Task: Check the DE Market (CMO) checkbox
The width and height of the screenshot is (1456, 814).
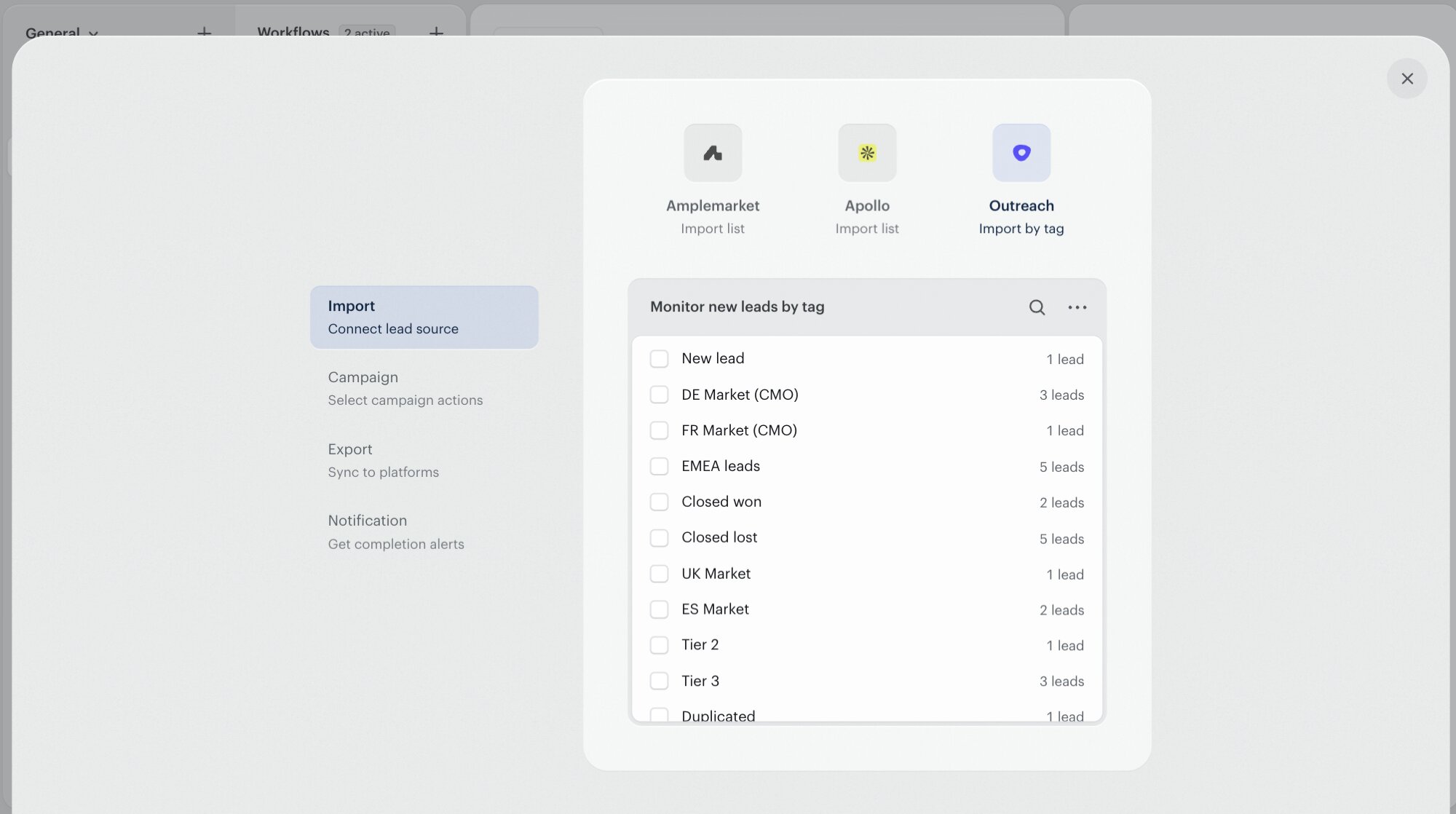Action: [x=659, y=395]
